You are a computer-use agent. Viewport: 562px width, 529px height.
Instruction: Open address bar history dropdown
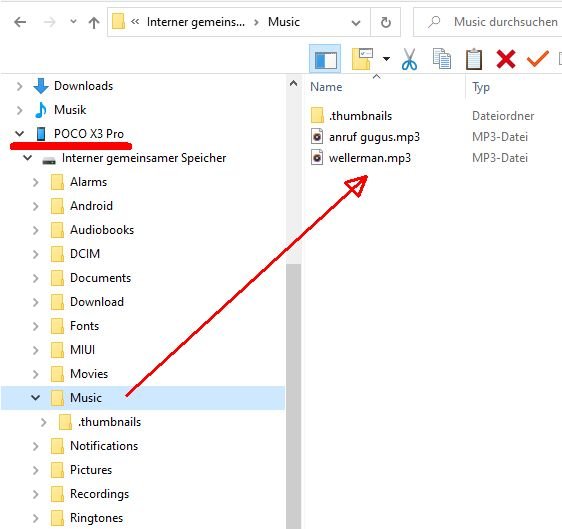(356, 23)
